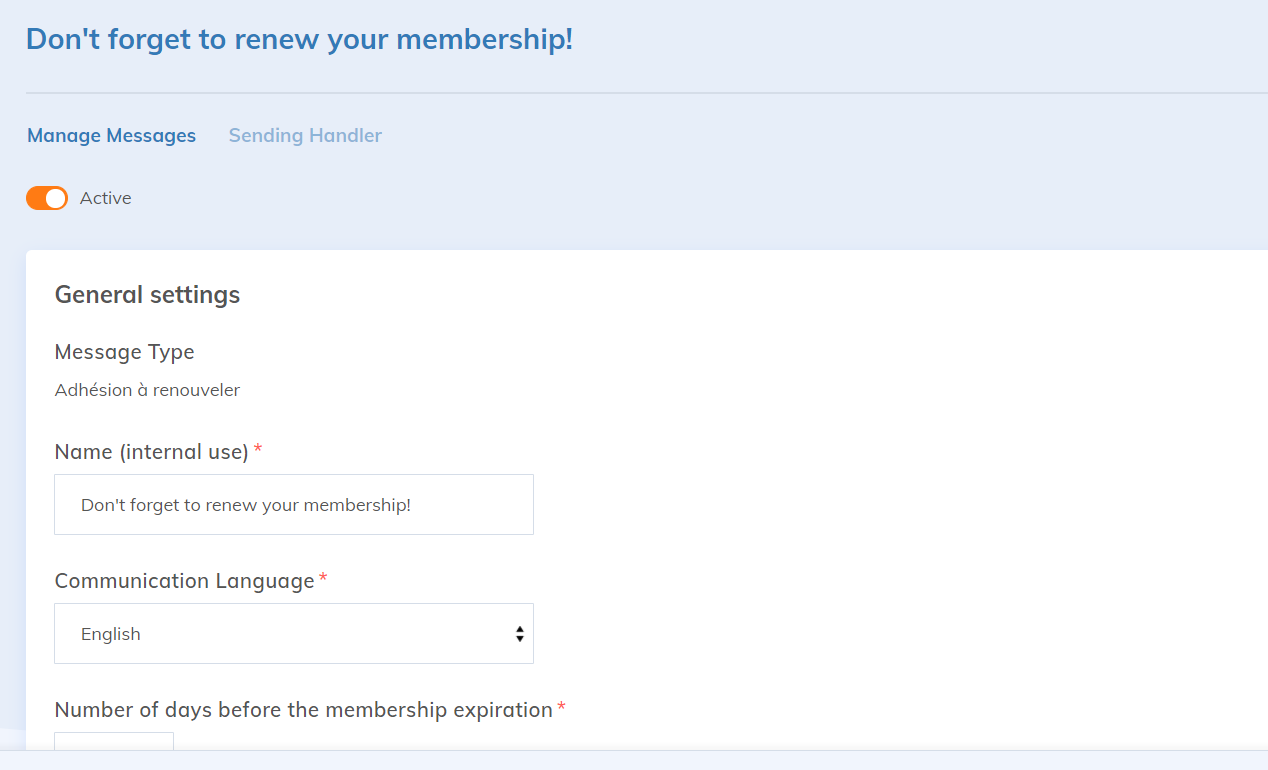Click the up-down arrows of the language select

pyautogui.click(x=520, y=634)
